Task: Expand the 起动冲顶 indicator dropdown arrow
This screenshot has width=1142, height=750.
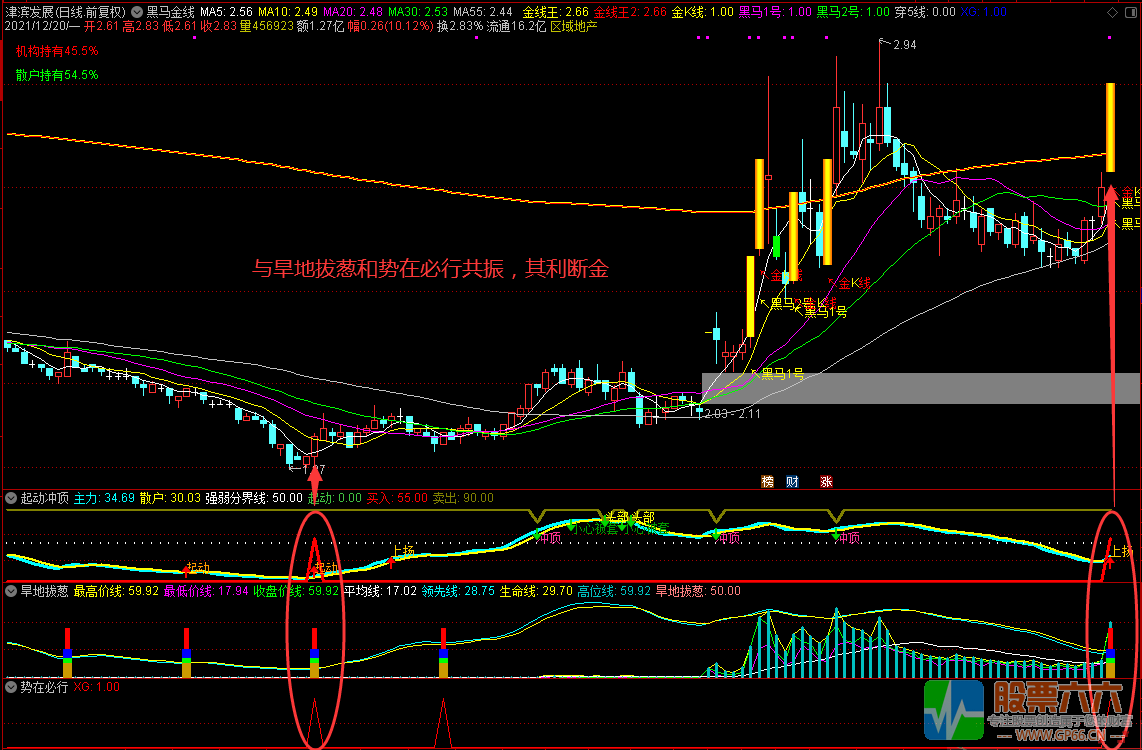Action: [11, 498]
